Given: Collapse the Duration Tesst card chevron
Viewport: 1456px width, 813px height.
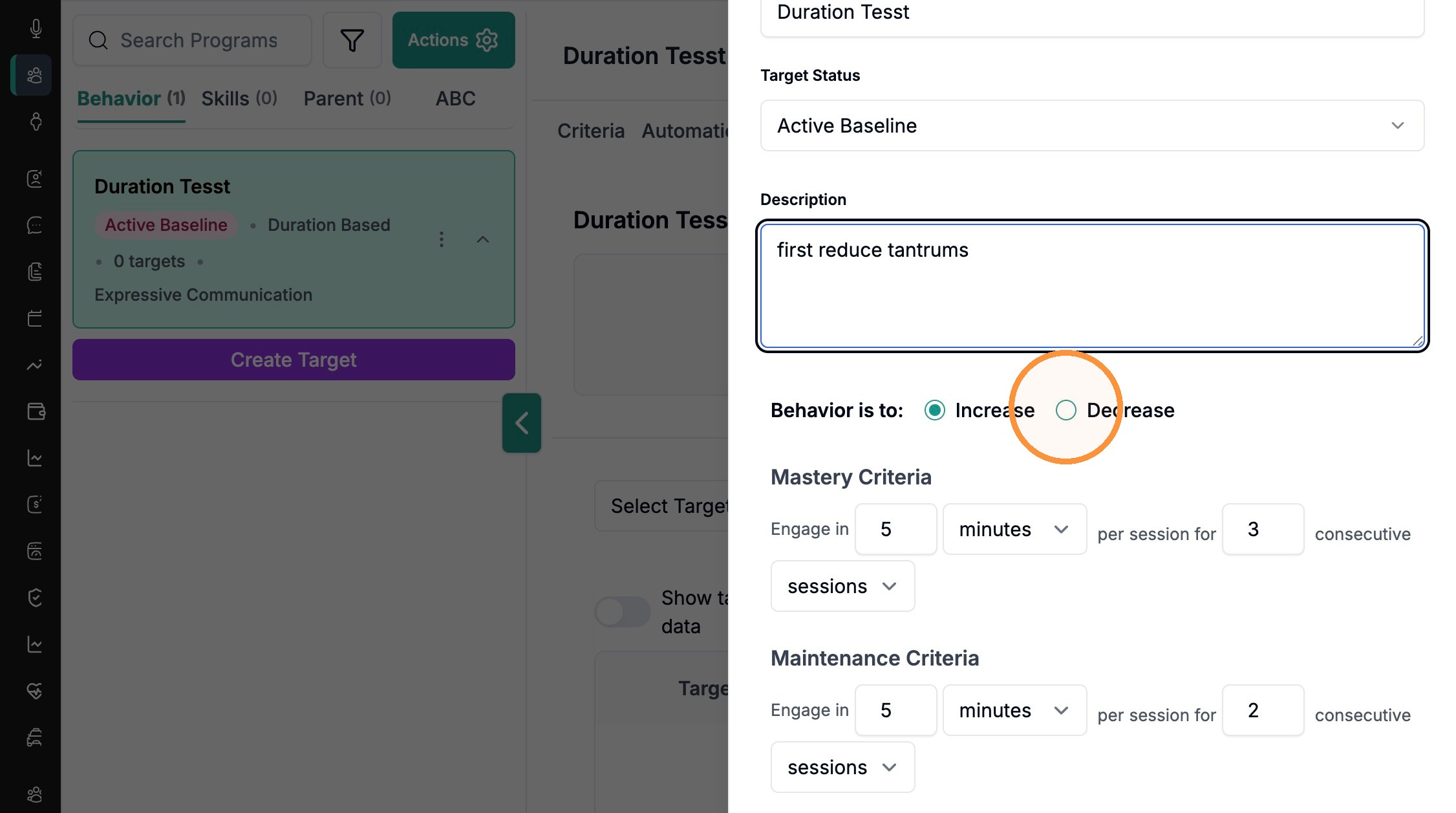Looking at the screenshot, I should click(x=483, y=239).
